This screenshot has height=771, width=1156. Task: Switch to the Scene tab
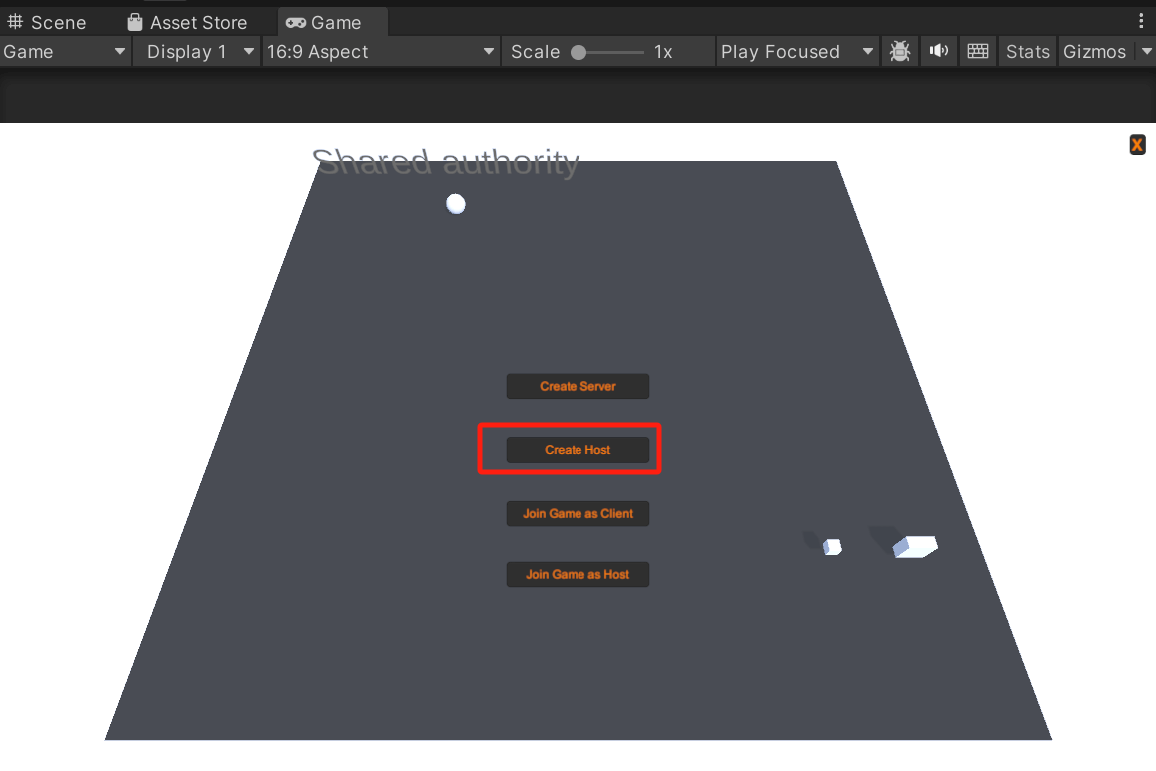(47, 22)
